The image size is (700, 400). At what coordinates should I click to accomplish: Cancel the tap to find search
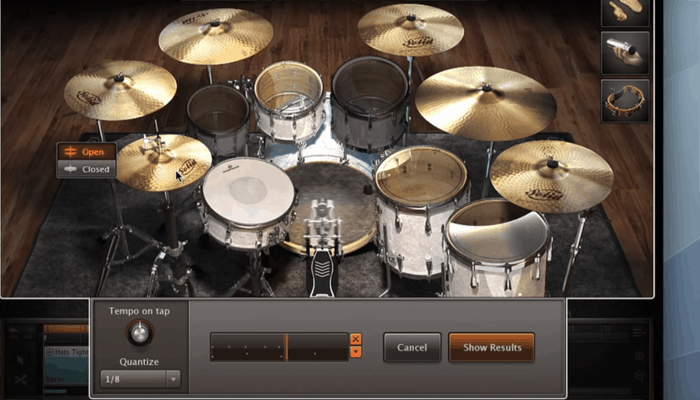[x=412, y=347]
